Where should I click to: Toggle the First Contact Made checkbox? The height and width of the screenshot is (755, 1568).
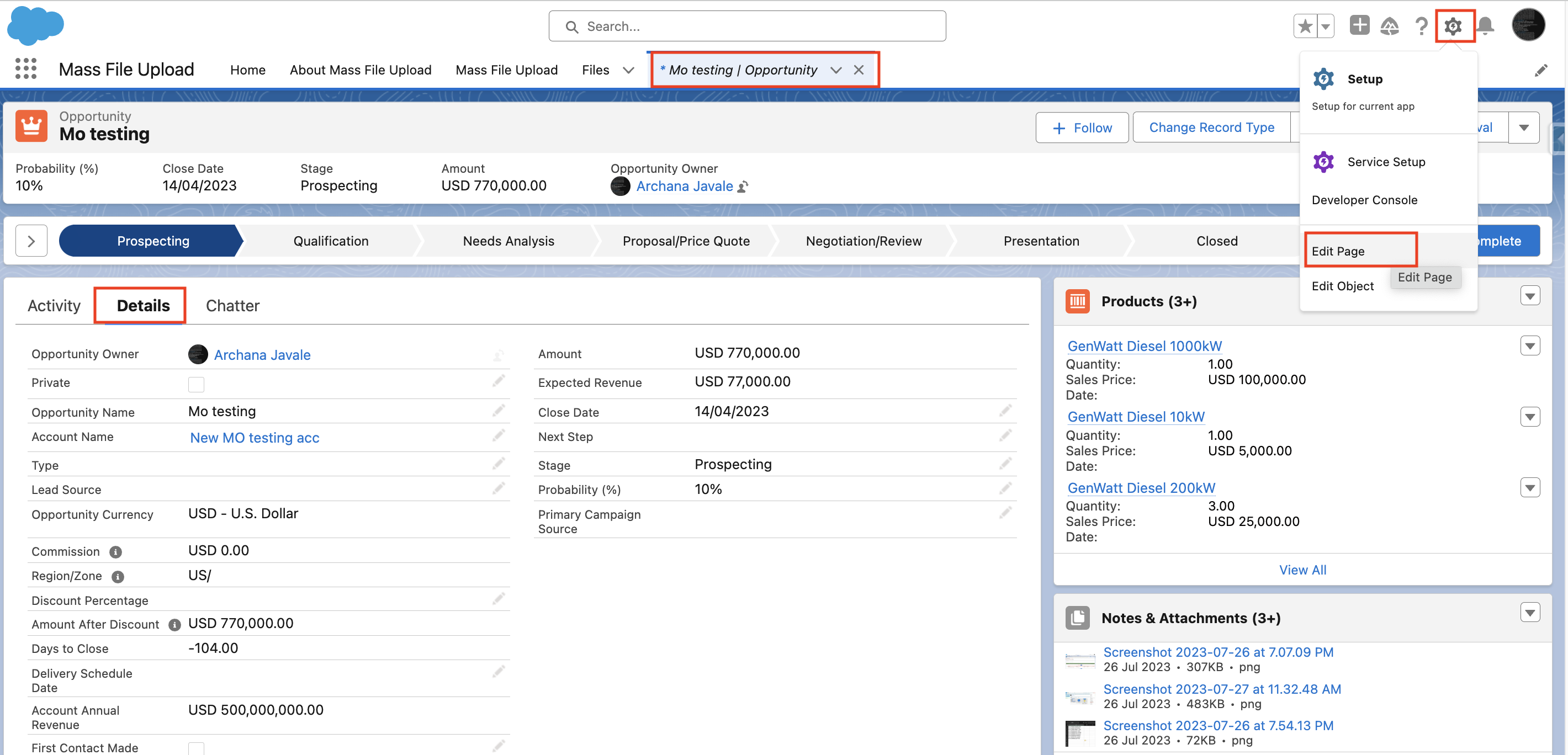[x=196, y=748]
